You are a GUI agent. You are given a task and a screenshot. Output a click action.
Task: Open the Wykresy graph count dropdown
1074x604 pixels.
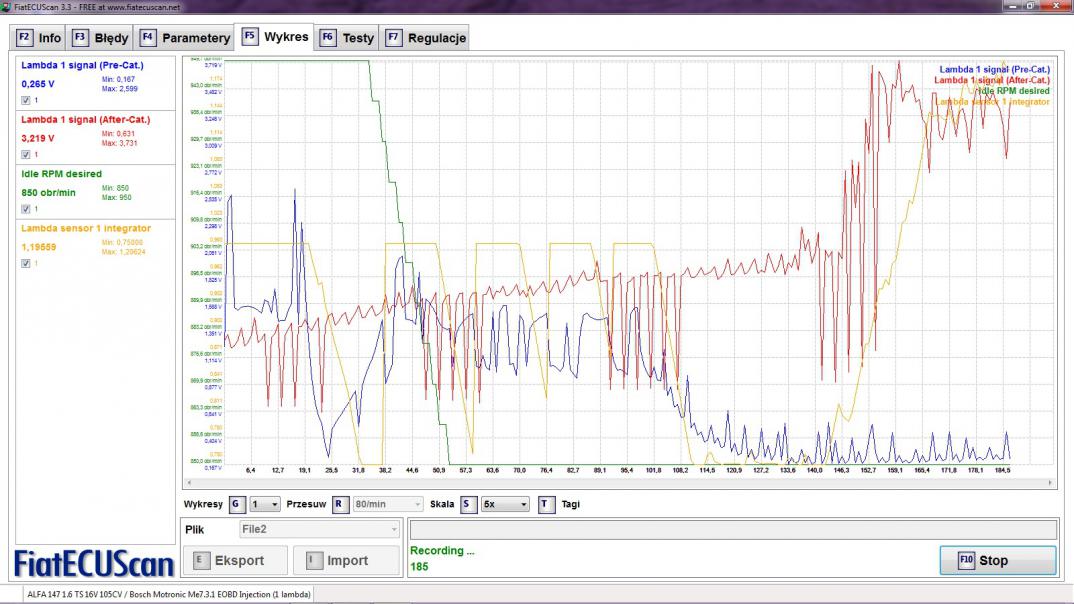point(266,505)
